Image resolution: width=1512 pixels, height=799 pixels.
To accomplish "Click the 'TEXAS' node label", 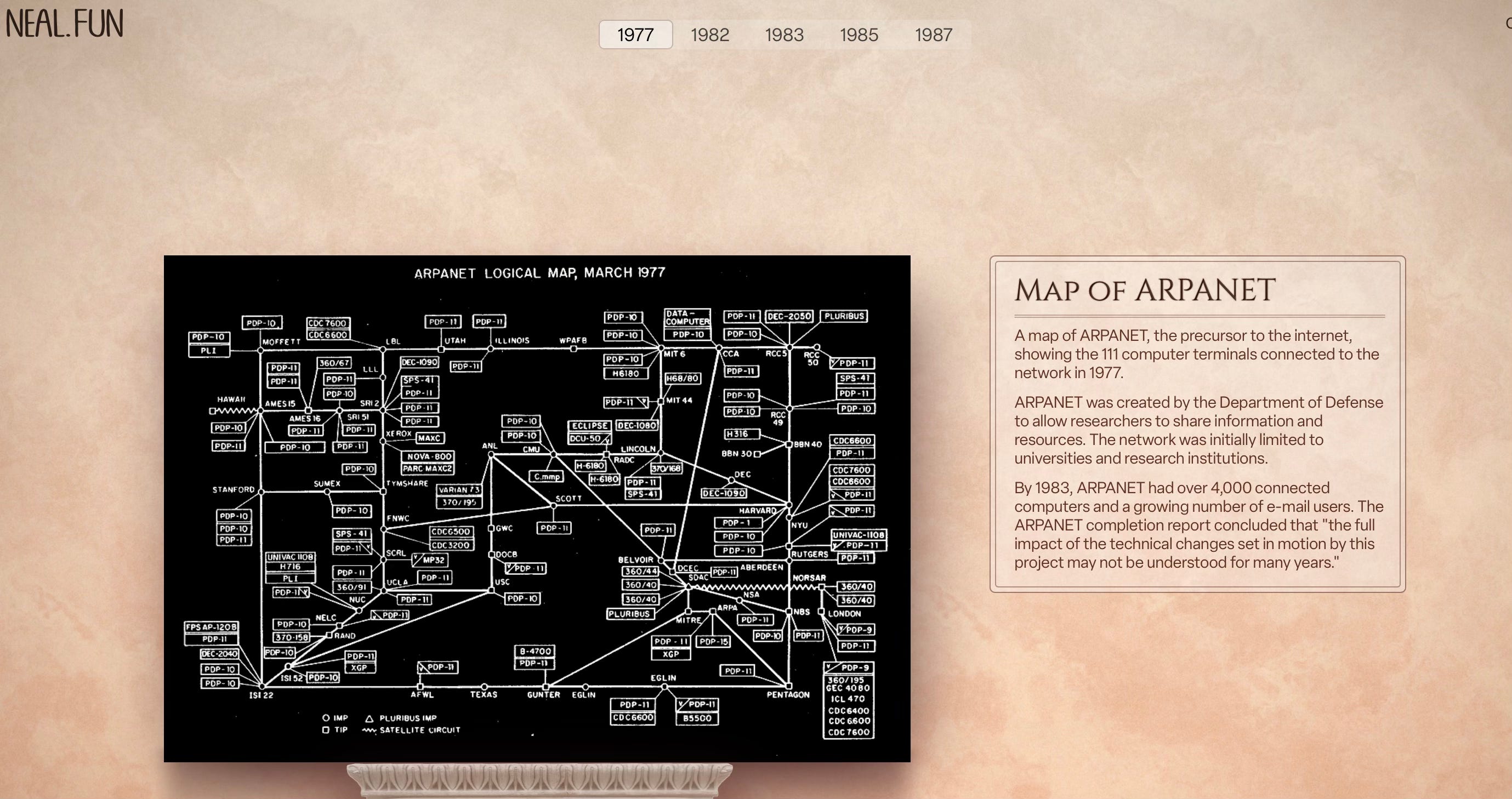I will [x=484, y=694].
